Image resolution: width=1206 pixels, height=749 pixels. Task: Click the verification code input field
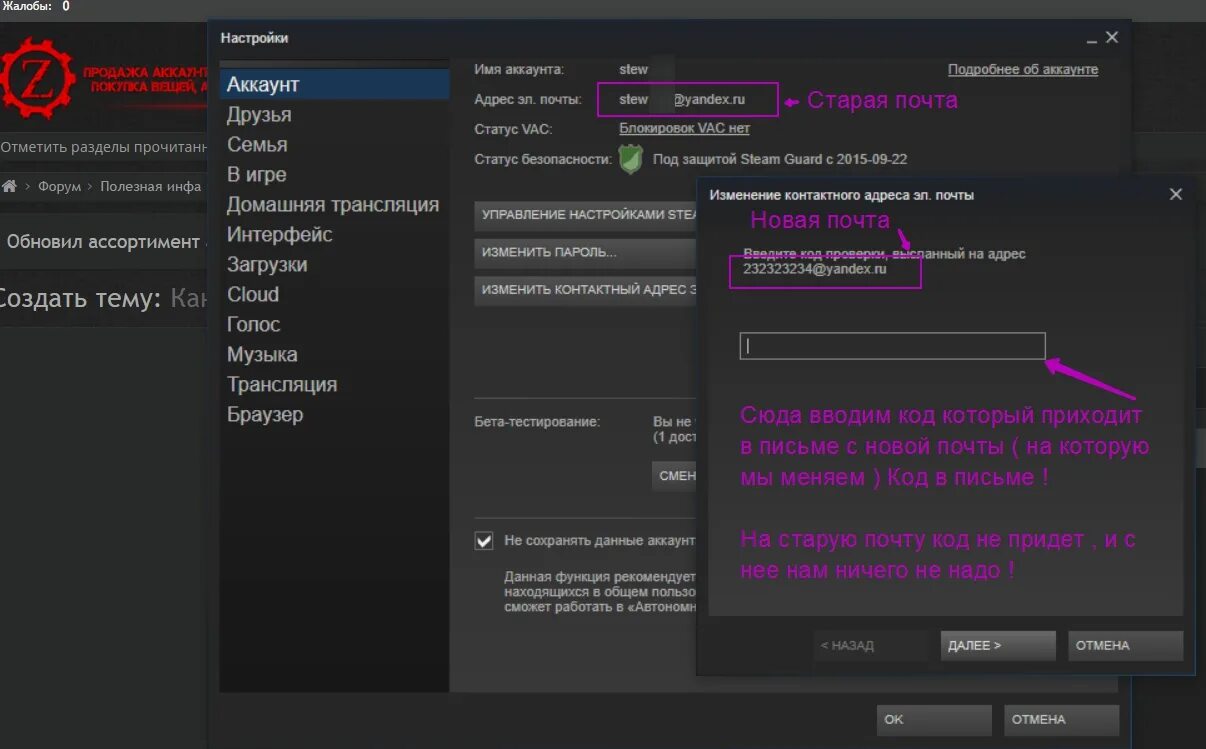point(892,346)
